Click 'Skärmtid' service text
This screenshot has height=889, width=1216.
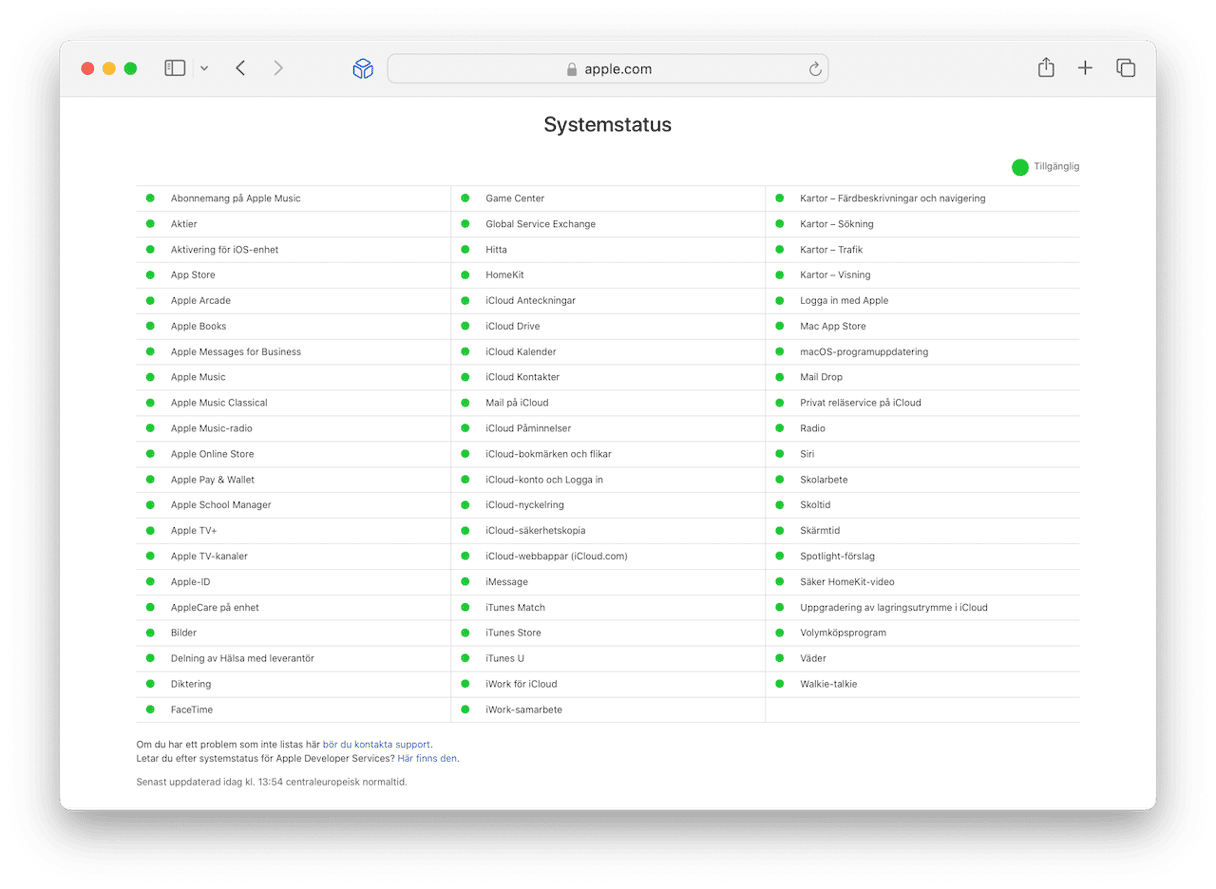(x=820, y=530)
